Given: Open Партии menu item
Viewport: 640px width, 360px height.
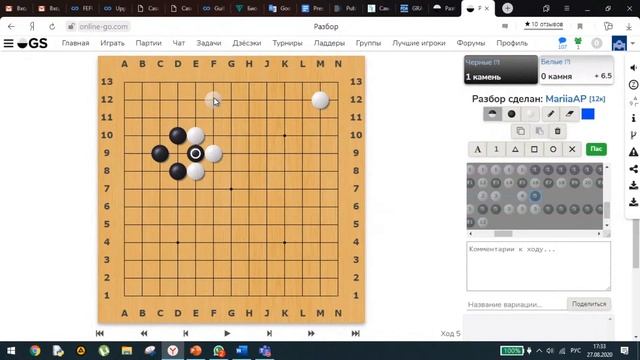Looking at the screenshot, I should (x=149, y=43).
